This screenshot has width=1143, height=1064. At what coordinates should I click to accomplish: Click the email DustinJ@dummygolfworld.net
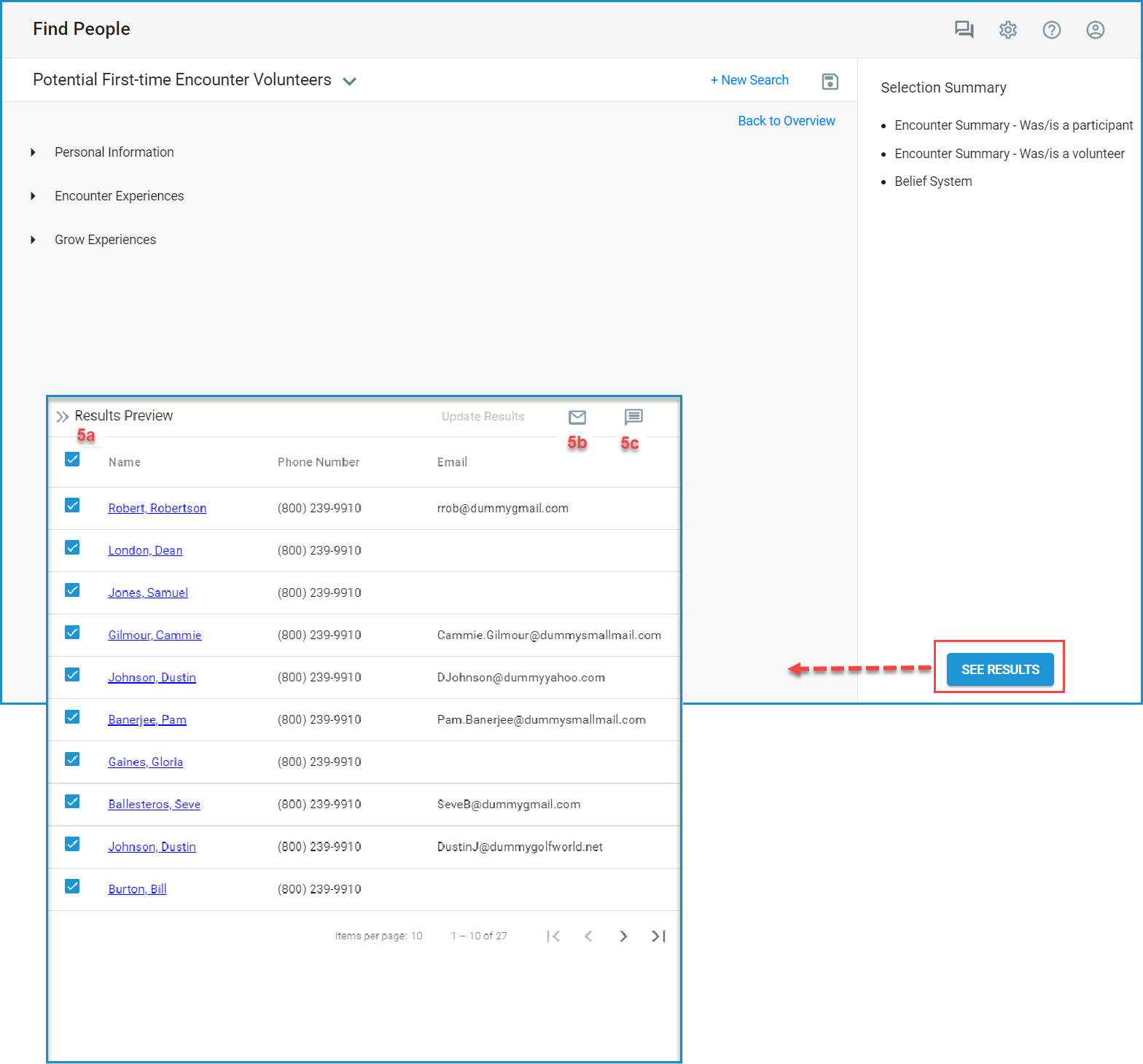[x=520, y=846]
